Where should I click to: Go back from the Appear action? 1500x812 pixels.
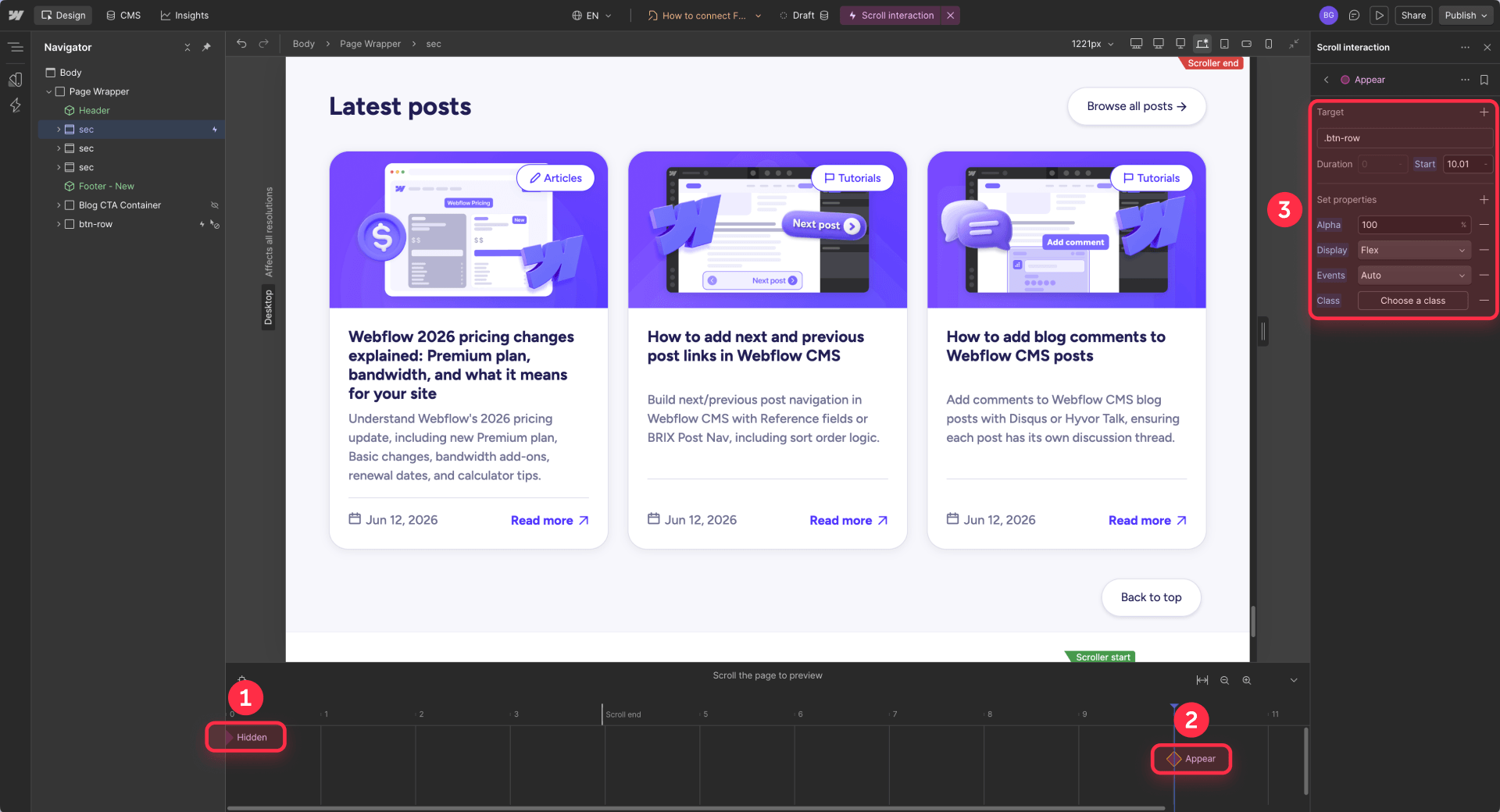[x=1326, y=80]
